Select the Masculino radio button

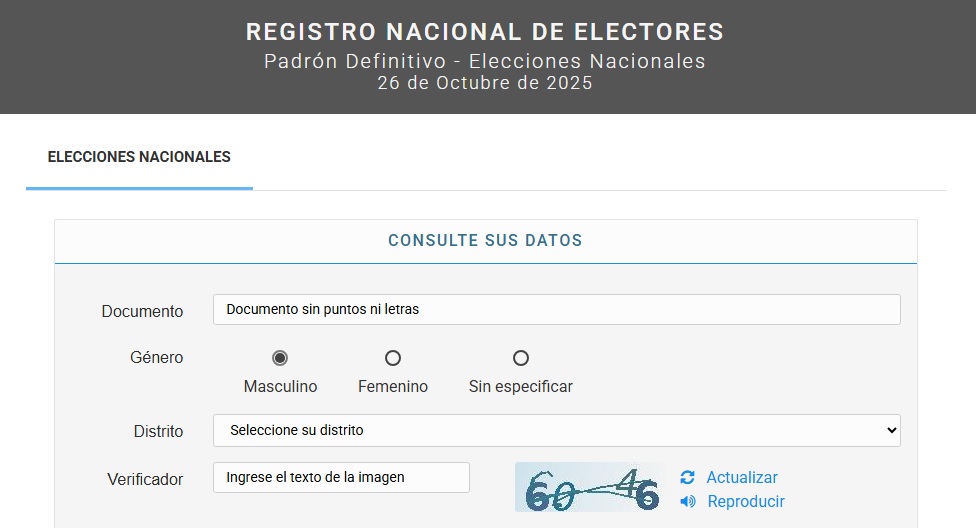280,358
